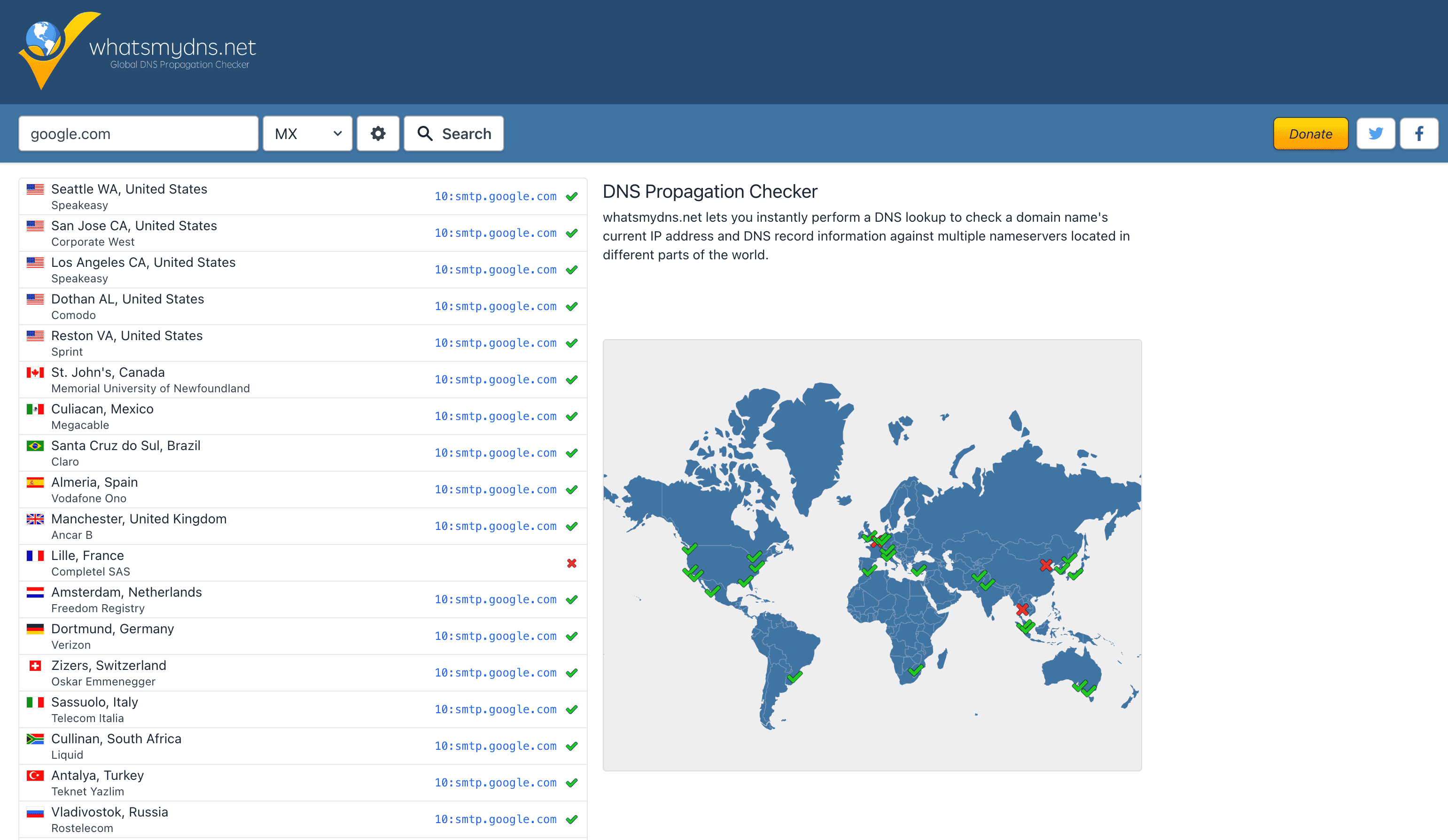Click the Mexico checkmark marker on map
The image size is (1448, 840).
(x=712, y=591)
